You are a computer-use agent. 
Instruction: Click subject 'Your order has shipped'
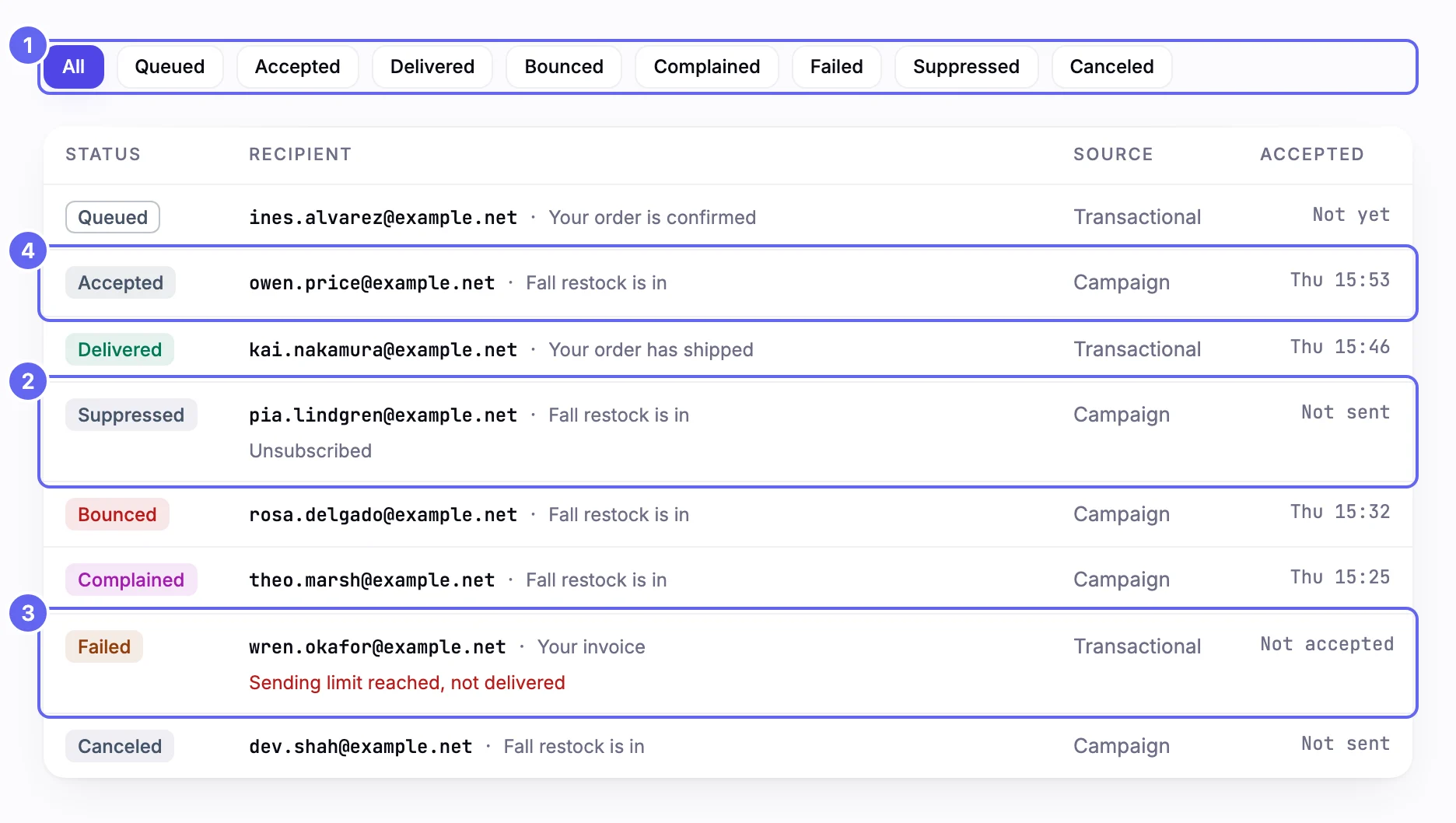click(x=651, y=349)
